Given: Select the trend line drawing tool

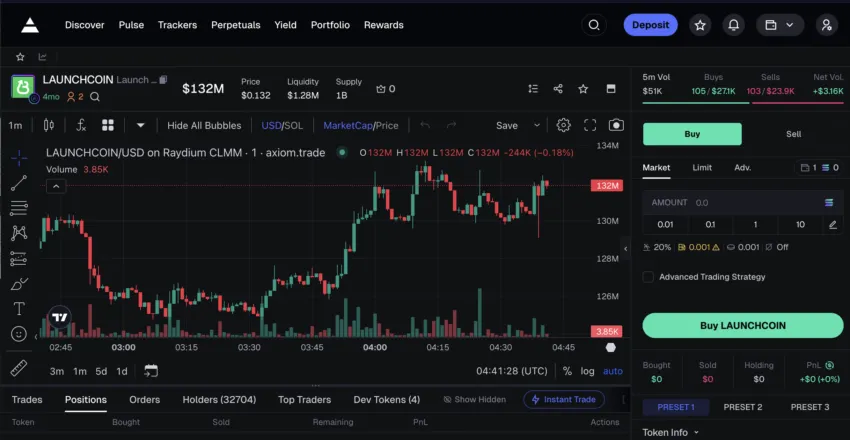Looking at the screenshot, I should point(19,183).
